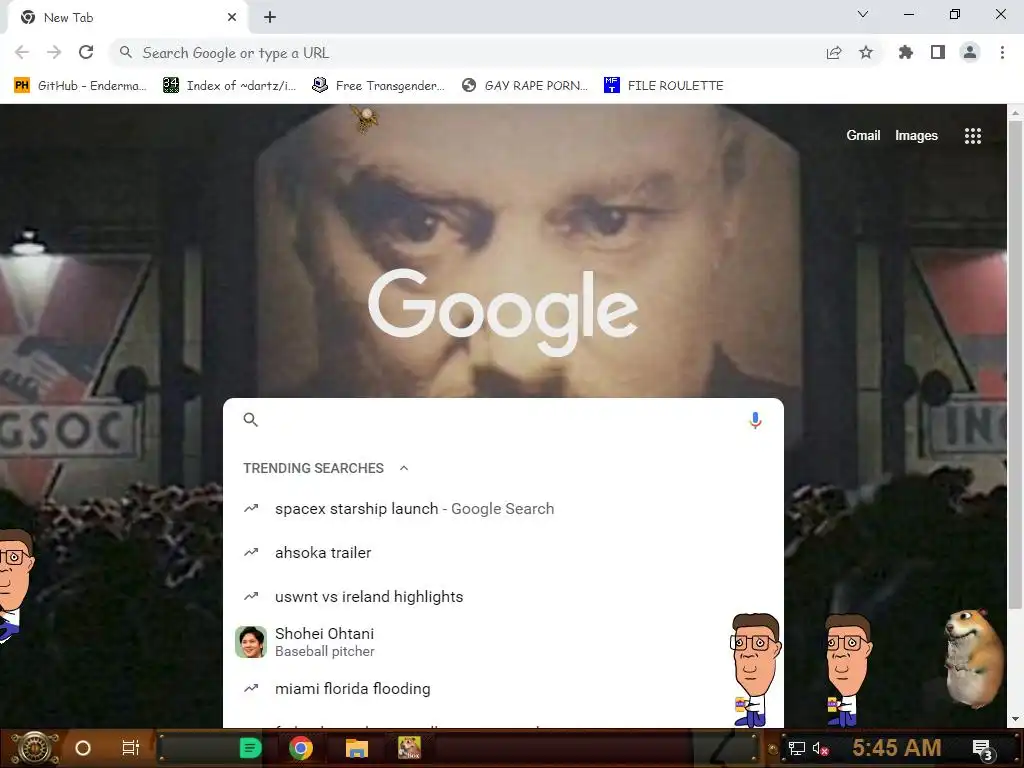Select 'spacex starship launch' suggestion
This screenshot has width=1024, height=768.
click(x=503, y=509)
